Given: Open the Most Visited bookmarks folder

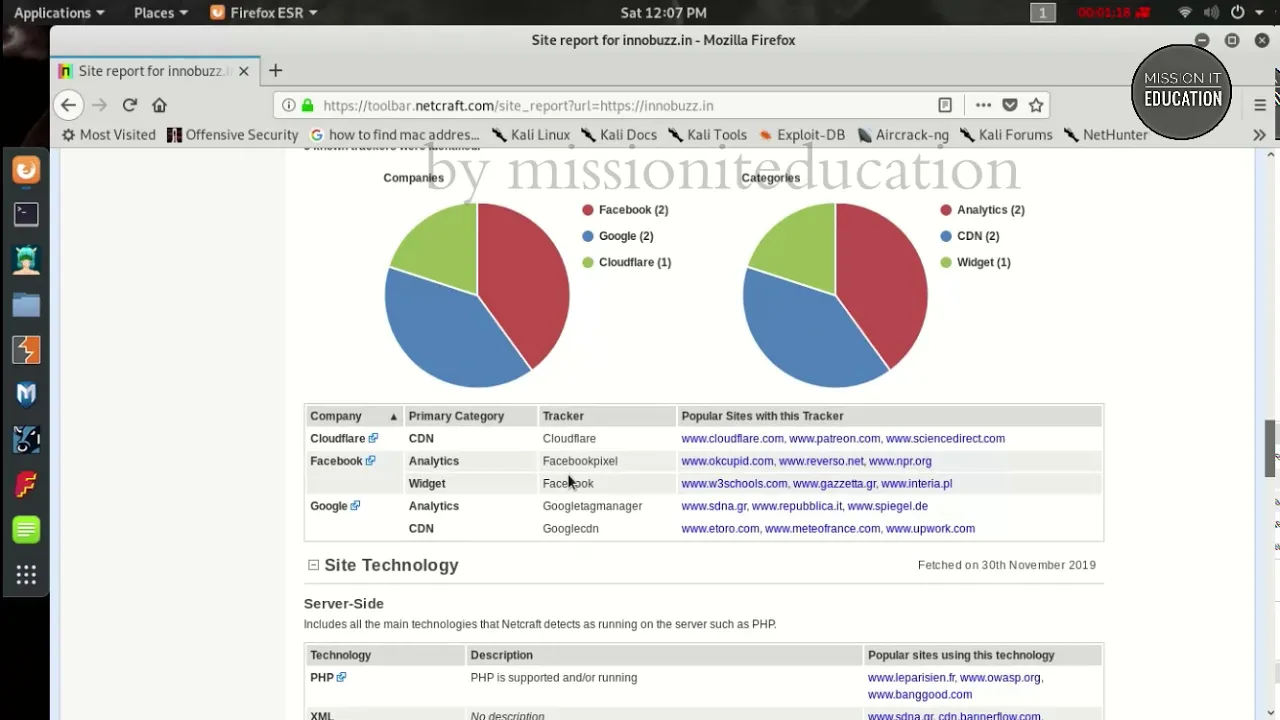Looking at the screenshot, I should point(109,135).
